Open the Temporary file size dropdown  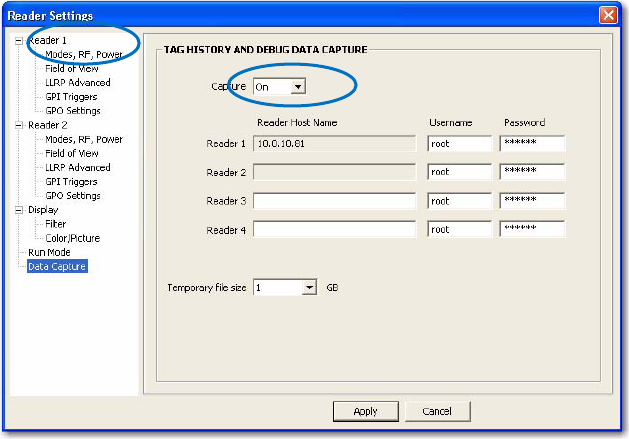click(x=309, y=287)
